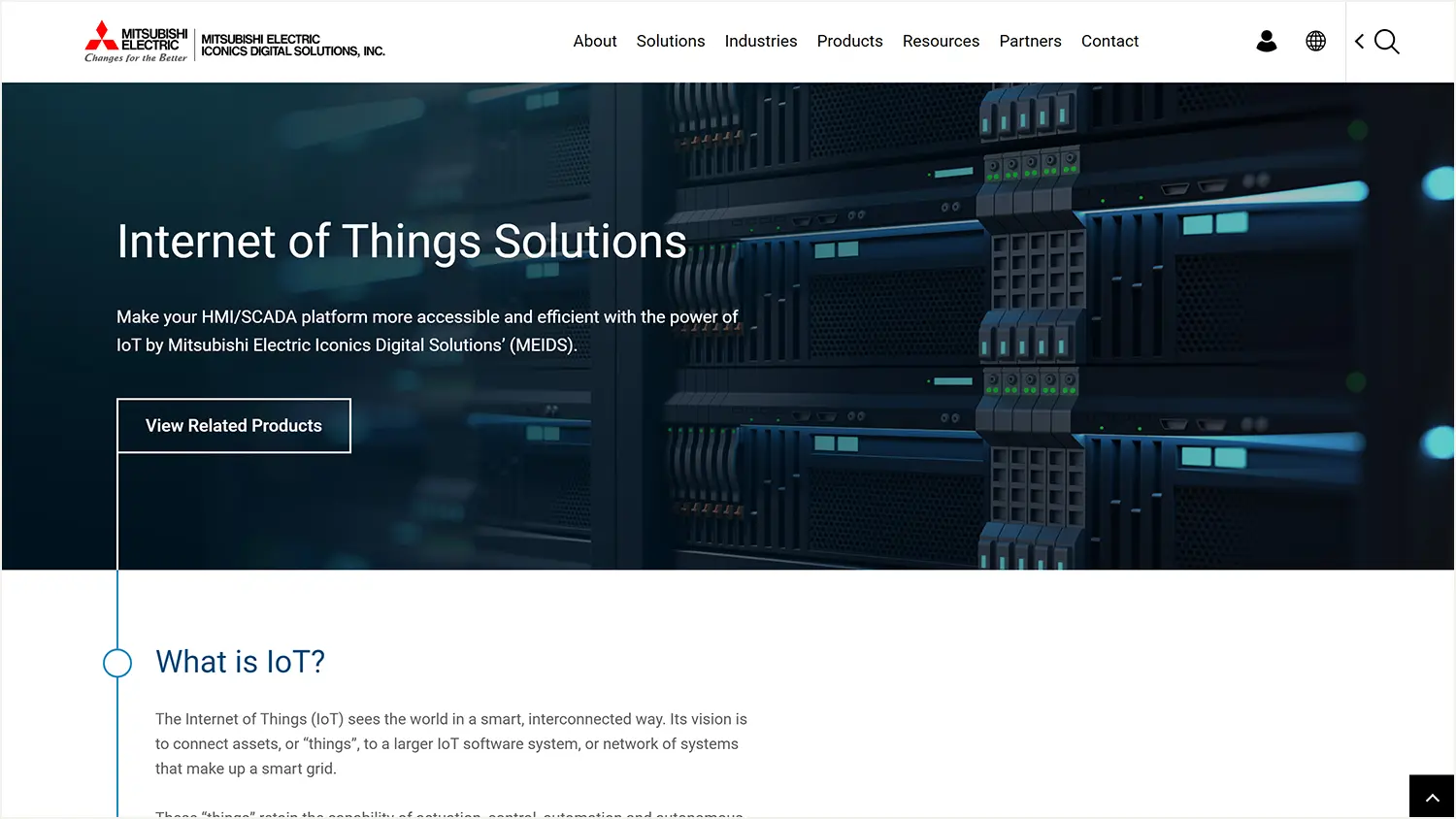This screenshot has height=819, width=1456.
Task: Open the user account icon
Action: tap(1266, 41)
